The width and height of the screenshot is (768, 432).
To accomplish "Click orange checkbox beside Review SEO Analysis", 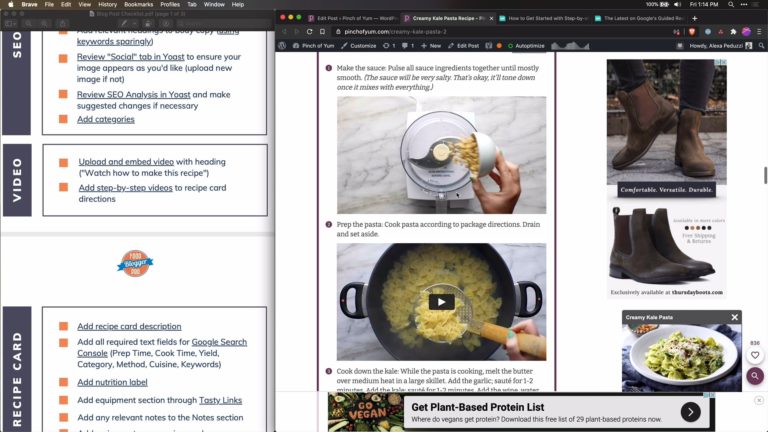I will coord(63,94).
